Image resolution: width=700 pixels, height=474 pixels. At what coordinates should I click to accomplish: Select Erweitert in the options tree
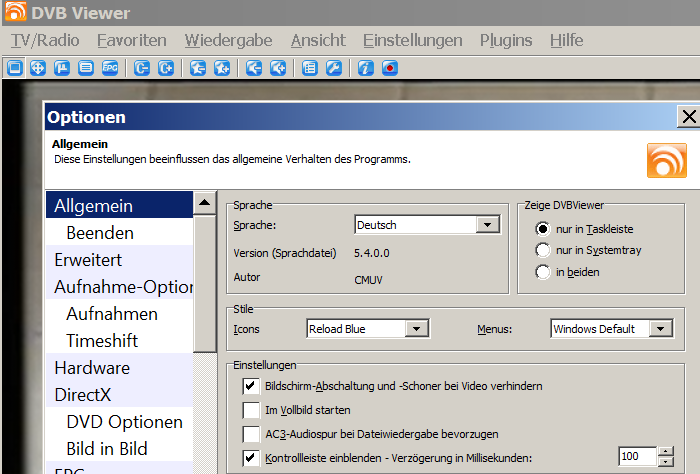pos(119,260)
